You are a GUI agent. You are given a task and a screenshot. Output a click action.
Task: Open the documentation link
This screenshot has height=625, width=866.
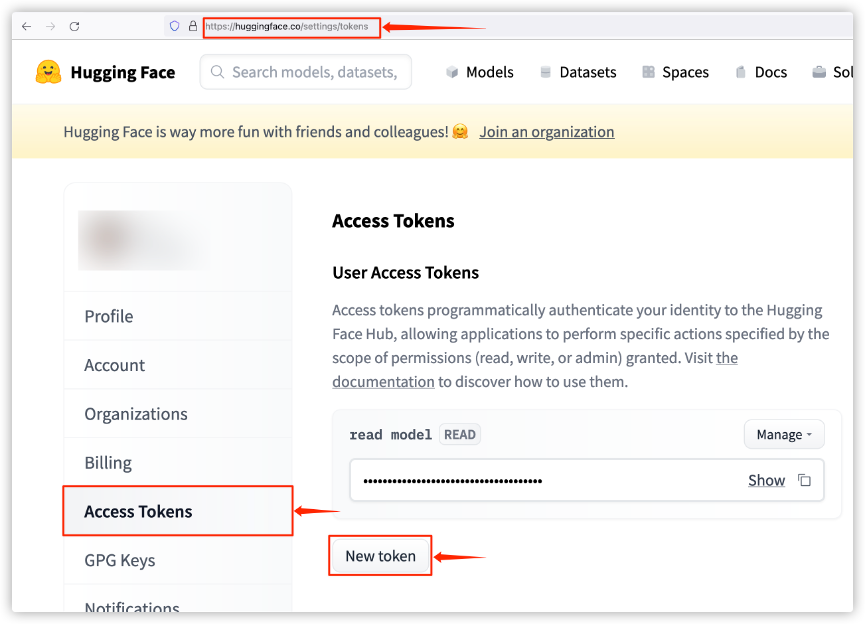pos(383,381)
